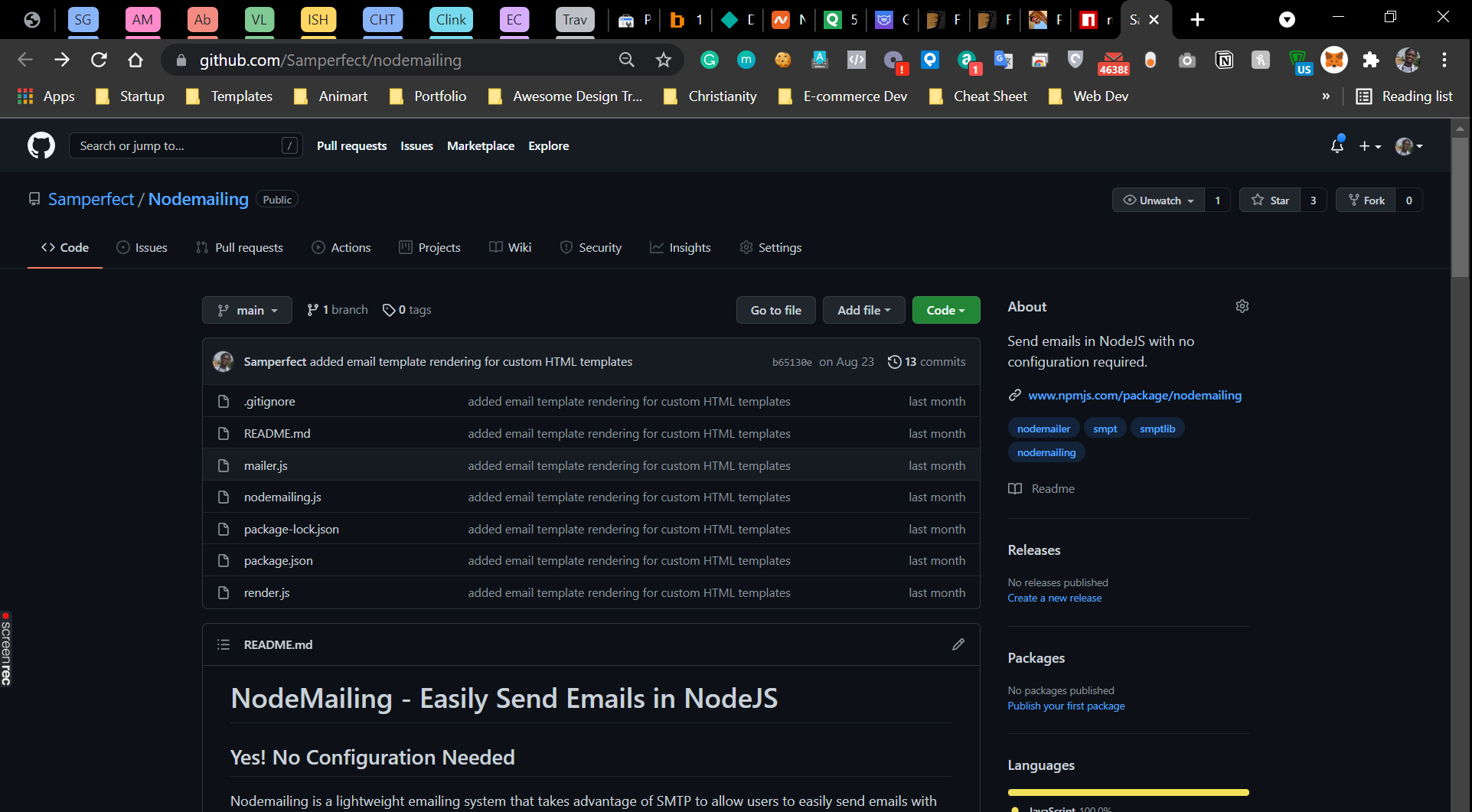Open Chrome extensions puzzle icon

click(1371, 60)
